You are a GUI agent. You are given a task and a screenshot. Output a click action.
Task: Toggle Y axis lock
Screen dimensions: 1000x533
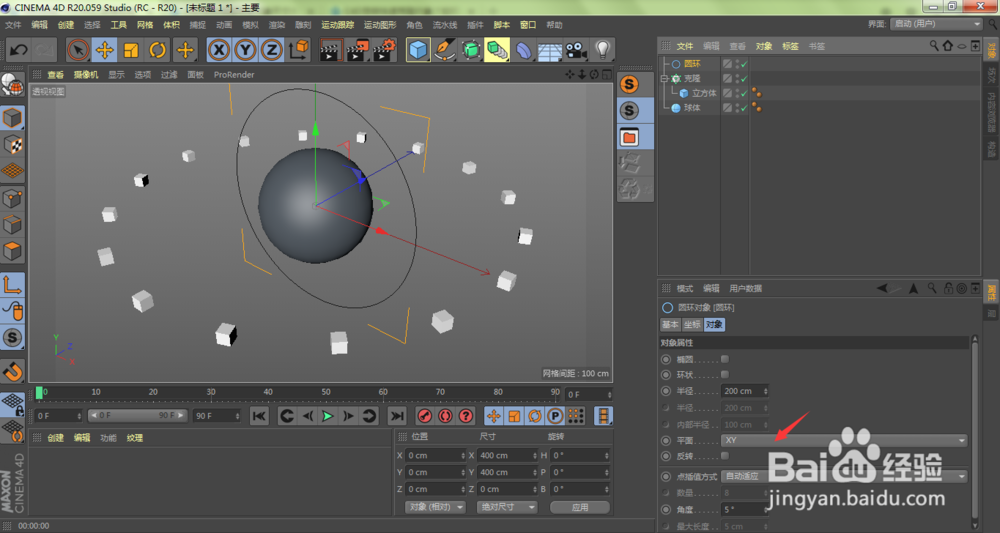[x=245, y=50]
